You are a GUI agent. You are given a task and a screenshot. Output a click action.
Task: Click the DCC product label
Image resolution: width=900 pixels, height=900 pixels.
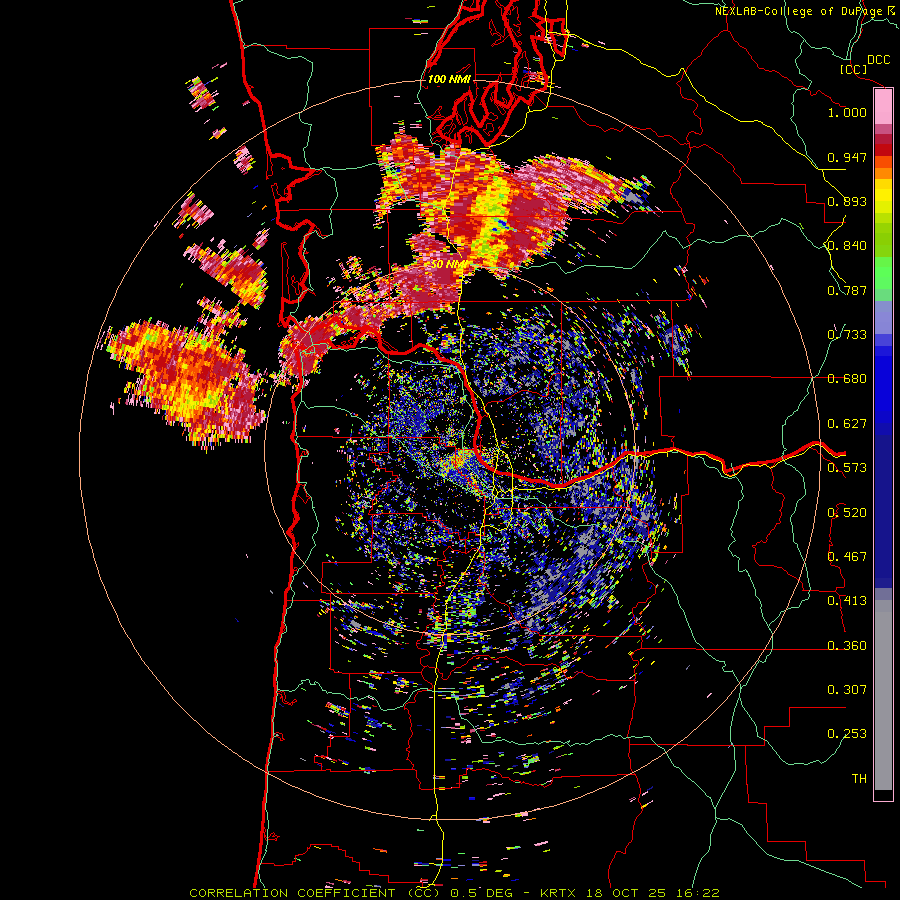pyautogui.click(x=878, y=60)
